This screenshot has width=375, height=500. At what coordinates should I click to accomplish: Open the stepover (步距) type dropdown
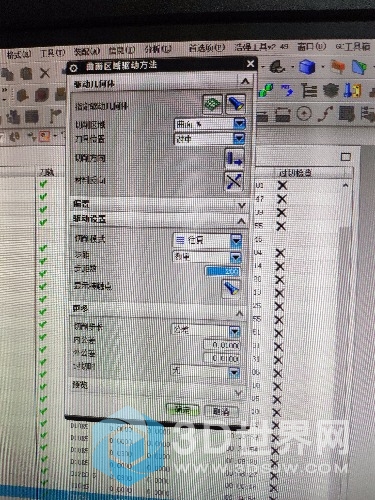click(x=207, y=257)
